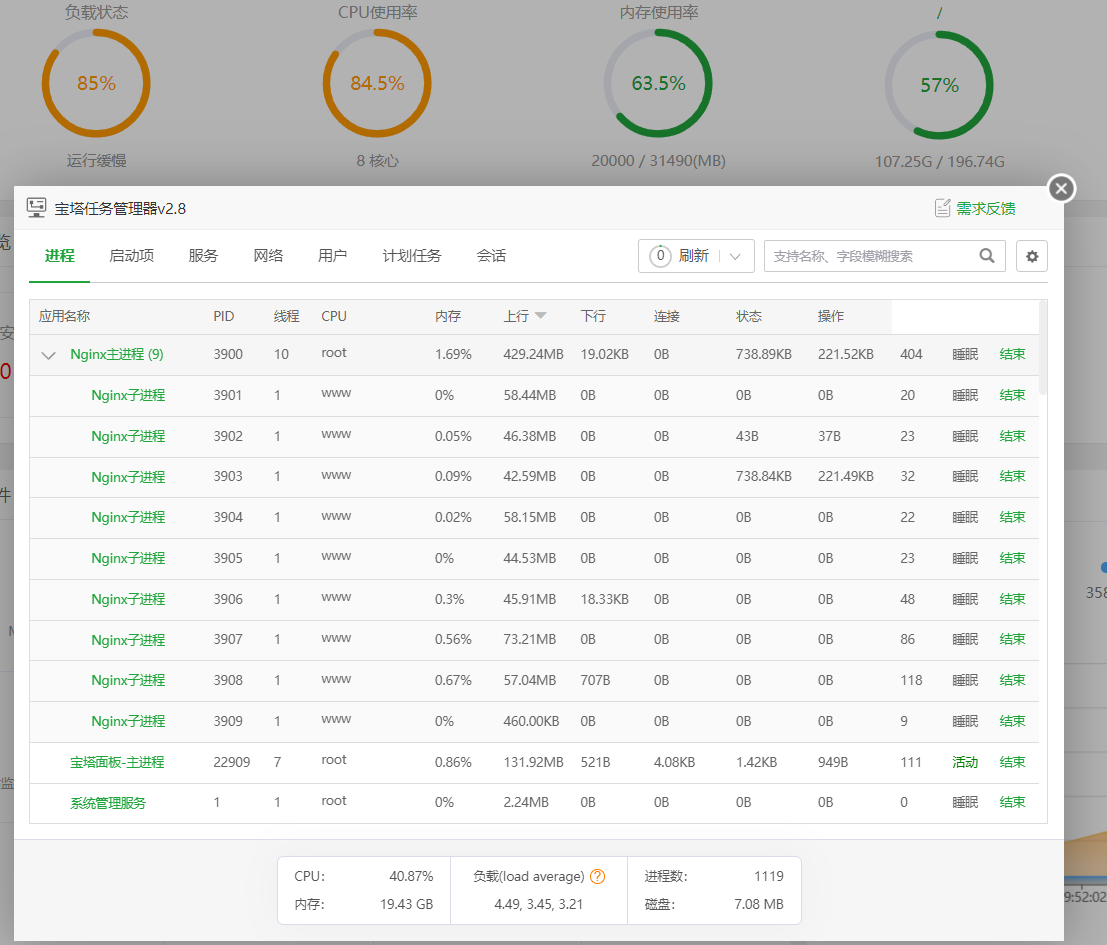The image size is (1107, 945).
Task: End the 宝塔面板-主进程 process
Action: pyautogui.click(x=1012, y=762)
